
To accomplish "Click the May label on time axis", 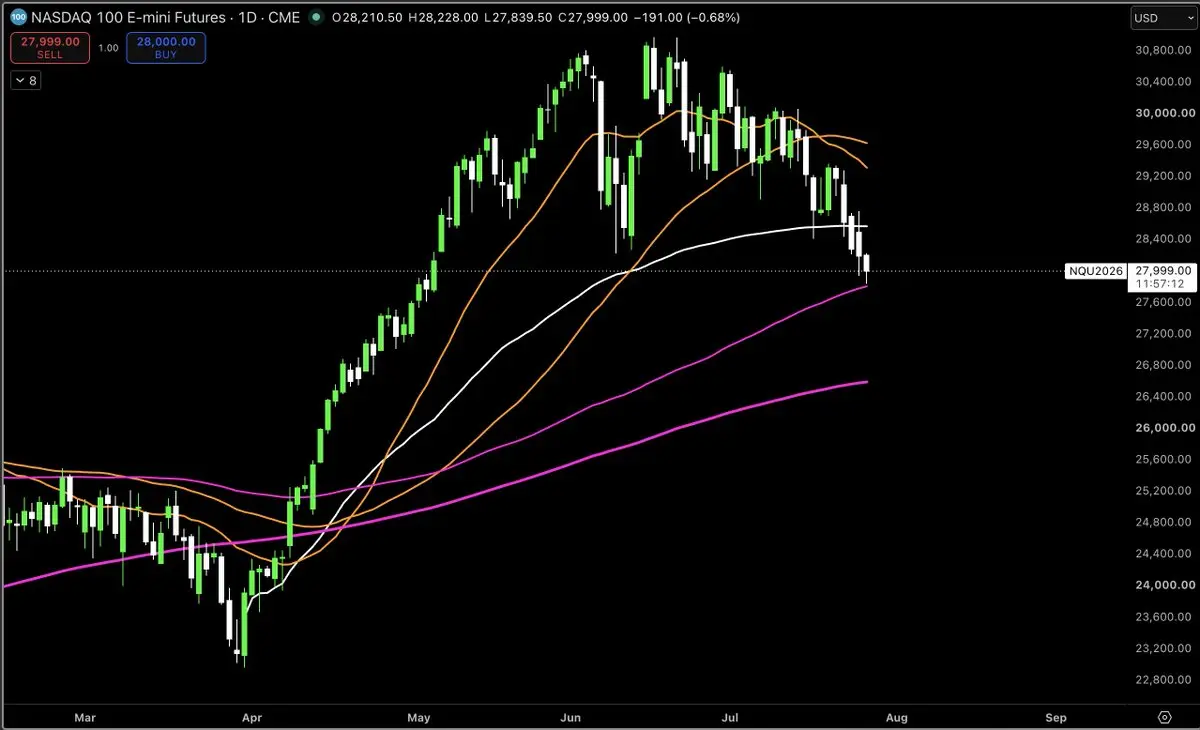I will coord(419,717).
